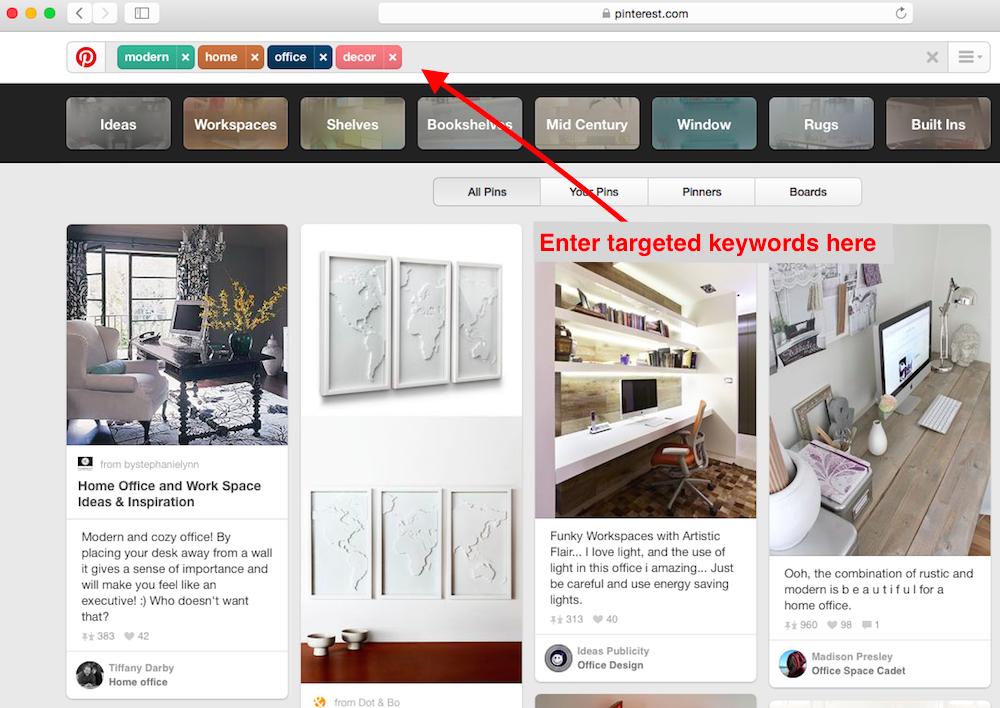Screen dimensions: 1000x708
Task: Open the Pinterest hamburger menu dropdown
Action: [x=969, y=57]
